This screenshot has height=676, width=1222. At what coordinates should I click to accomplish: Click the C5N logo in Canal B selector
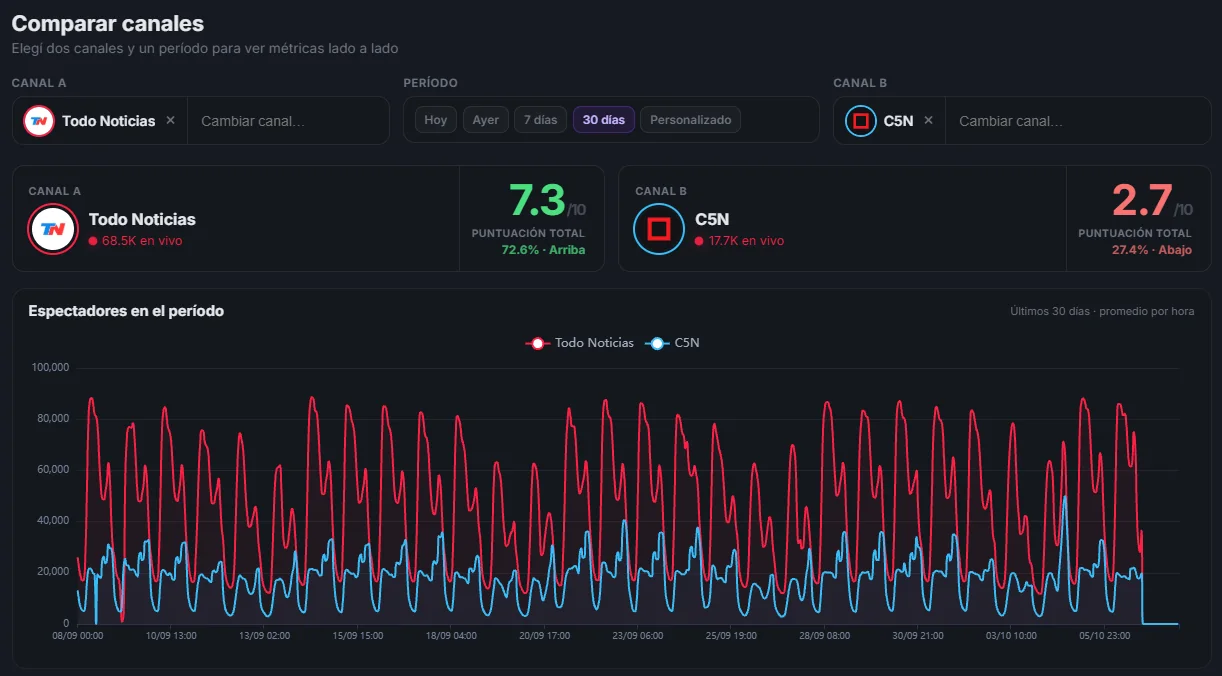[860, 121]
